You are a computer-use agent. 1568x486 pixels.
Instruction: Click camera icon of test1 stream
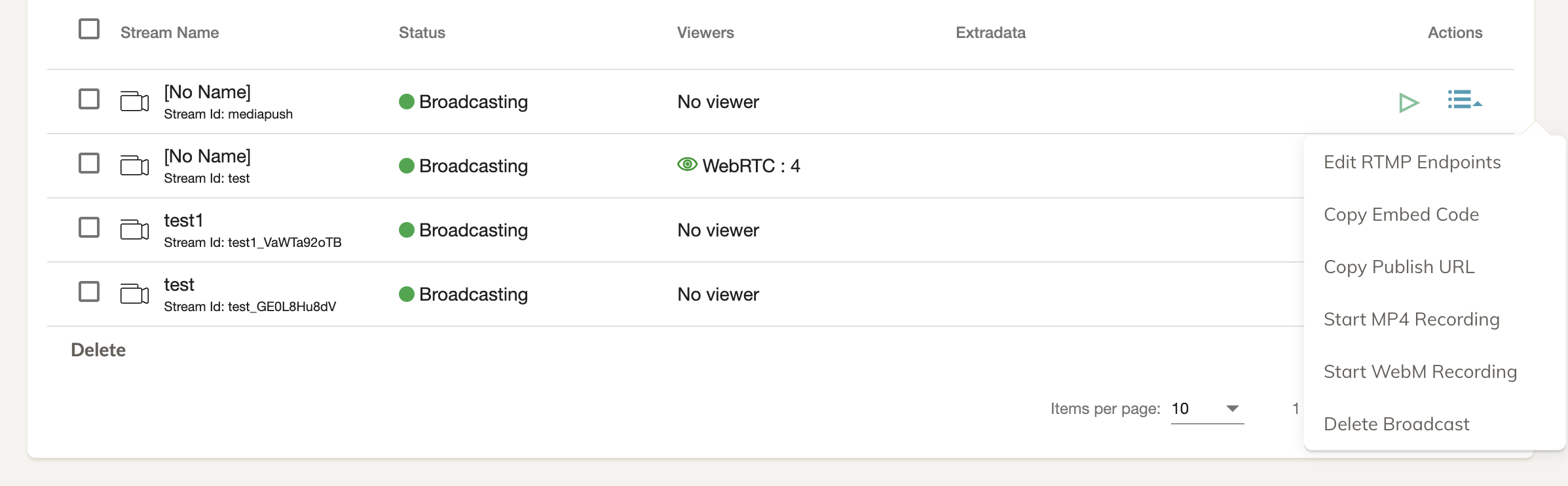coord(134,230)
